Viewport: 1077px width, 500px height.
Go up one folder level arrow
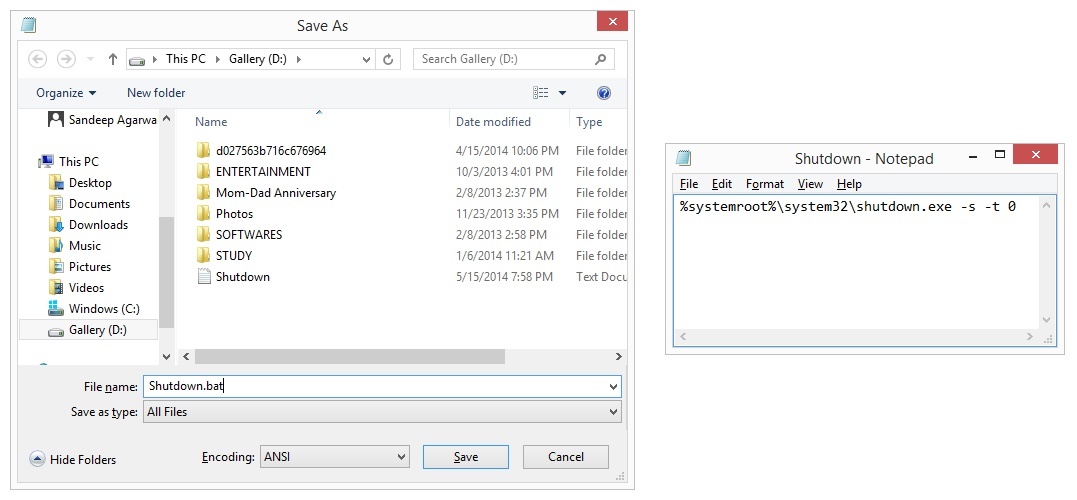coord(113,59)
